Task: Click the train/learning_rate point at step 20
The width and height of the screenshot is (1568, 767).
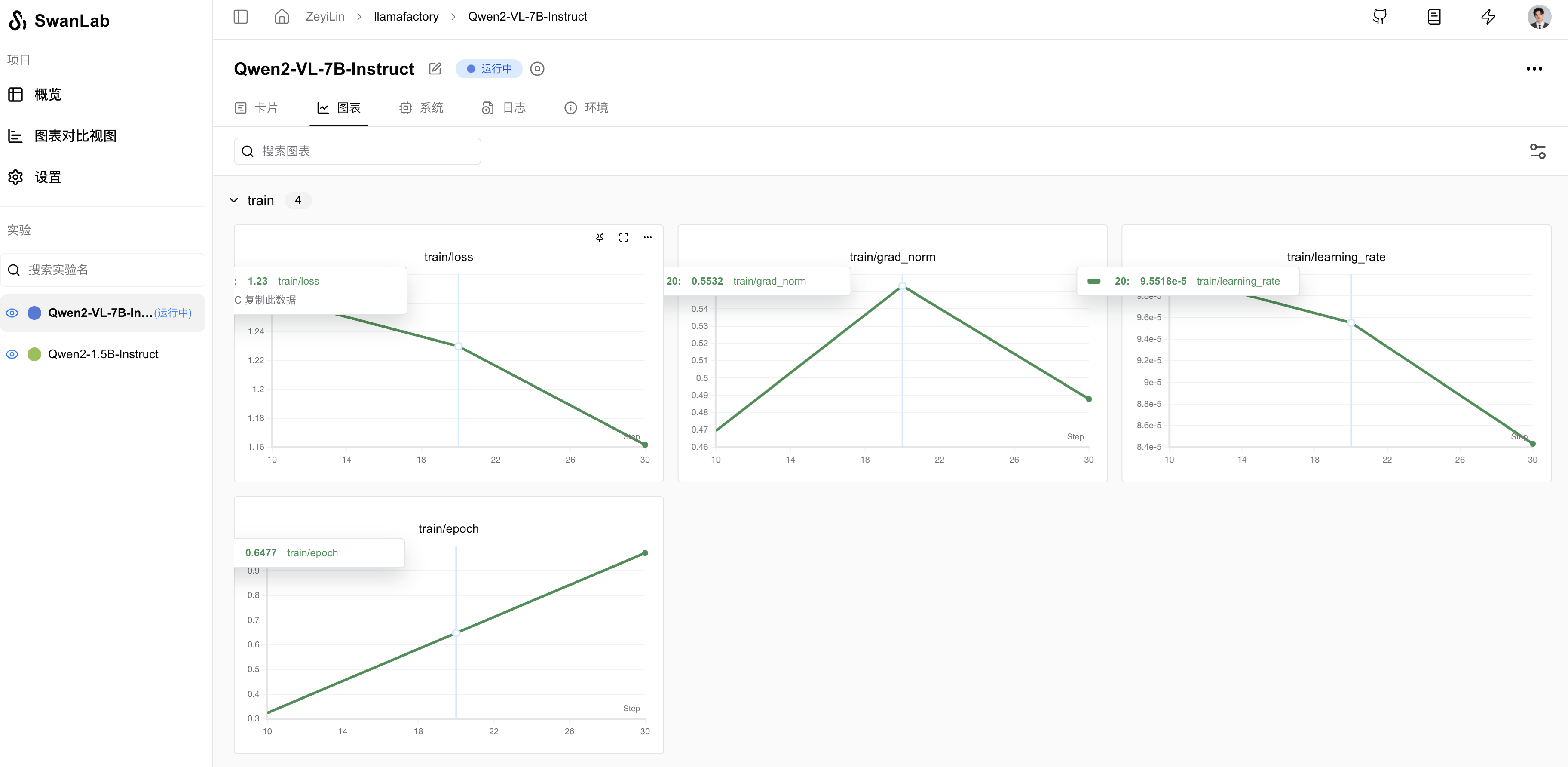Action: click(x=1351, y=322)
